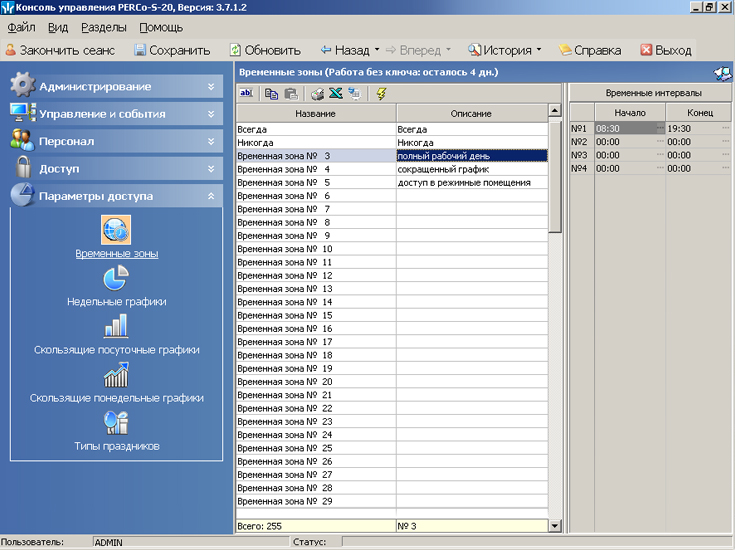This screenshot has height=550, width=735.
Task: Click the Начало column header
Action: pos(630,113)
